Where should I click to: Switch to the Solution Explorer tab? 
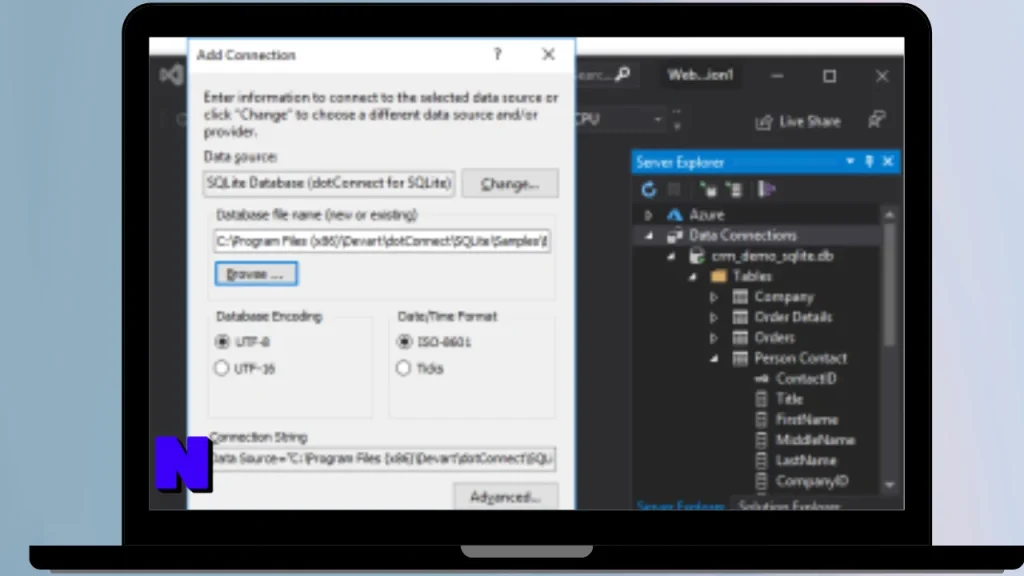point(789,505)
